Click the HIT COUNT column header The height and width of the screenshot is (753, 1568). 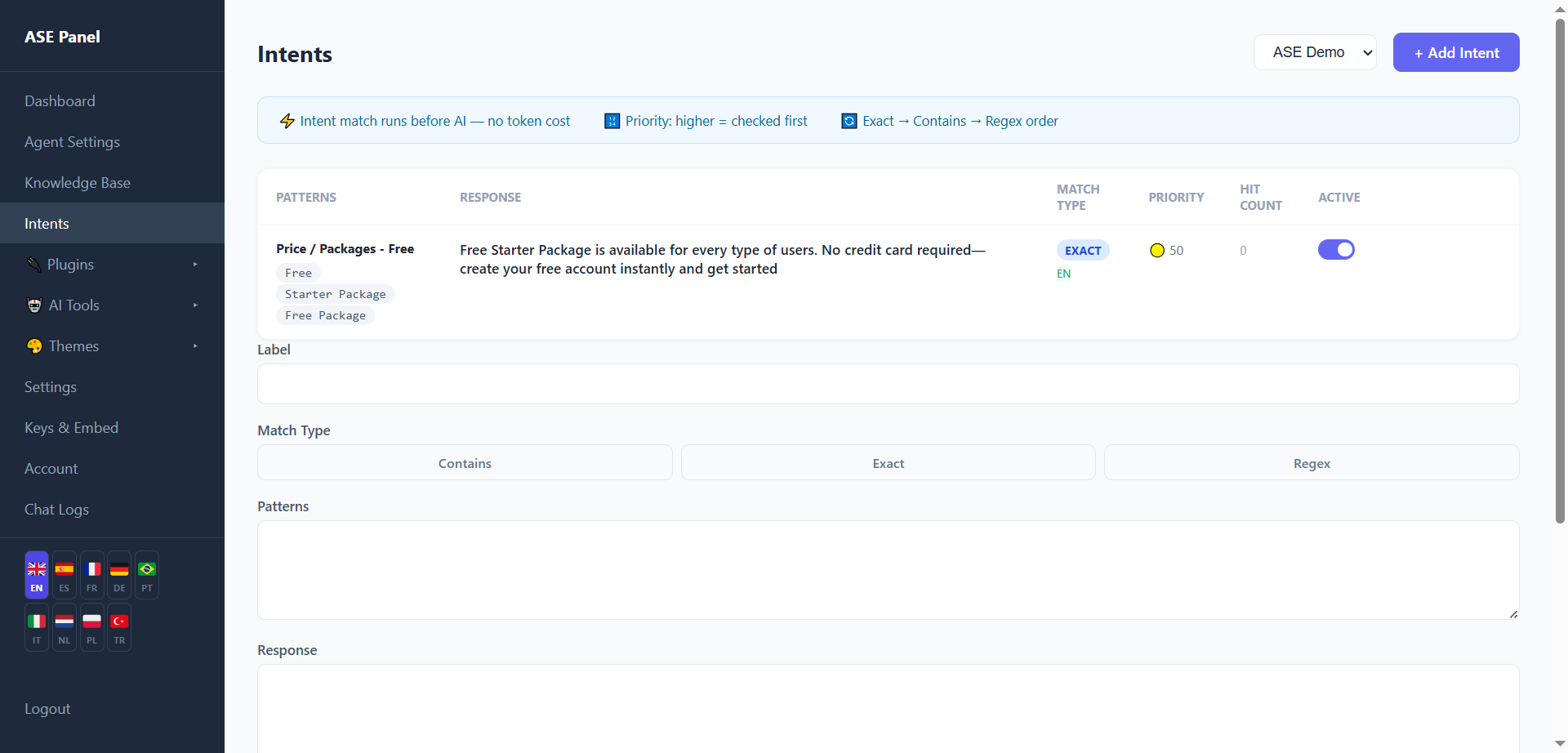pos(1261,198)
